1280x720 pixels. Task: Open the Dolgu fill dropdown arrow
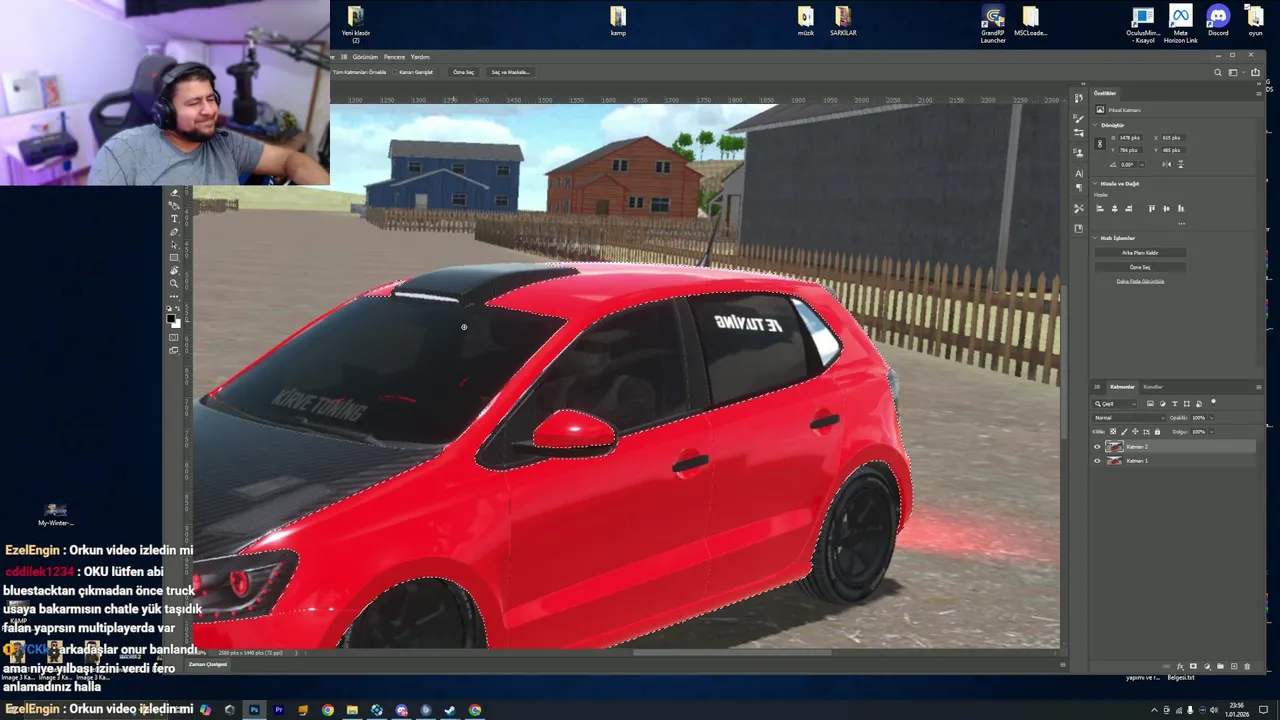(x=1212, y=432)
